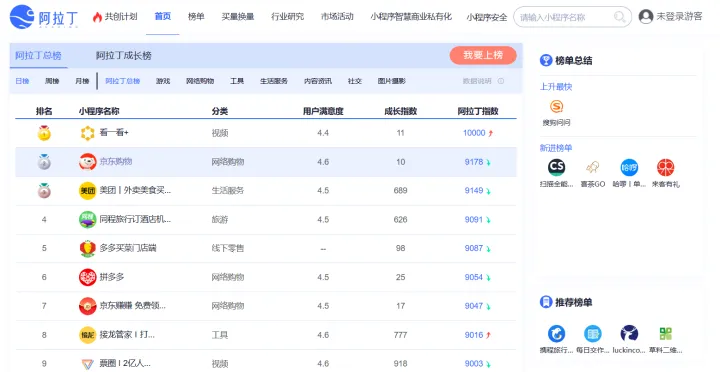Open the 市场活动 navigation item
The height and width of the screenshot is (372, 720).
[x=337, y=17]
